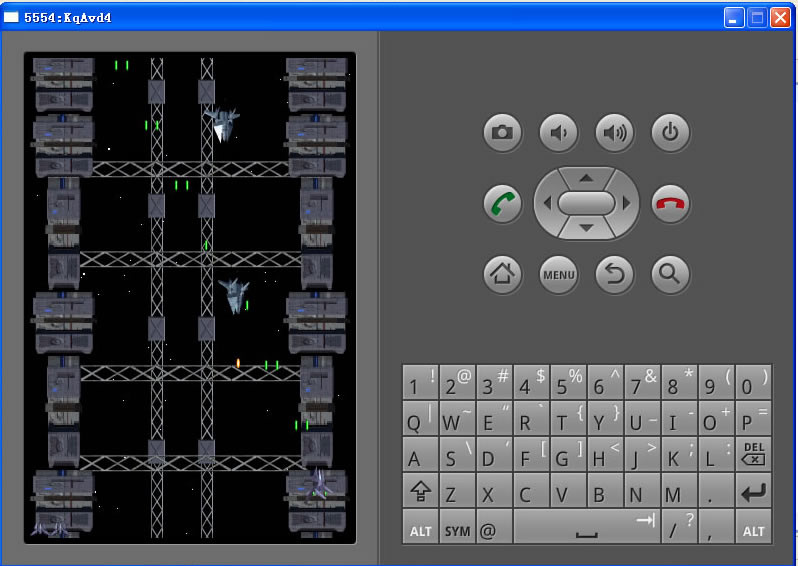This screenshot has height=566, width=798.
Task: Lower volume with the volume down button
Action: 558,132
